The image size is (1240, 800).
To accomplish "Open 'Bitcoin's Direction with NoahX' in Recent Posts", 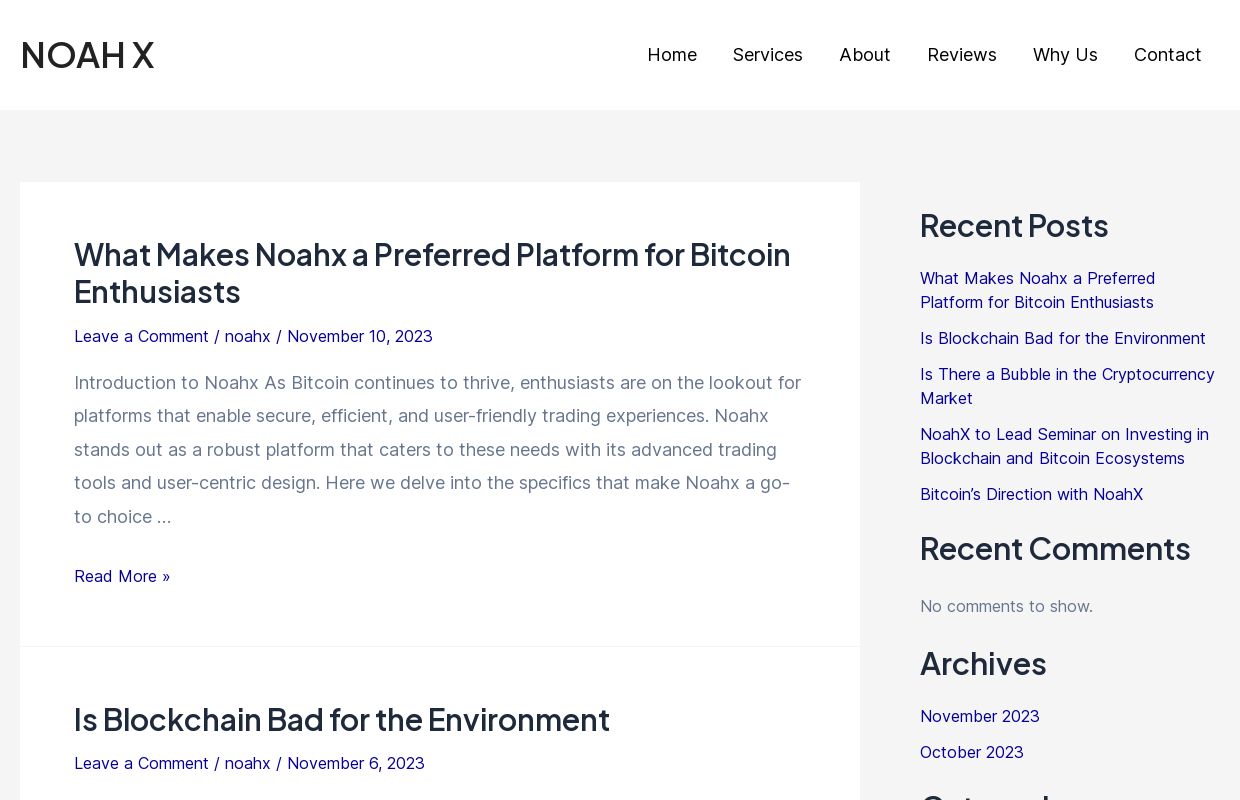I will coord(1031,494).
